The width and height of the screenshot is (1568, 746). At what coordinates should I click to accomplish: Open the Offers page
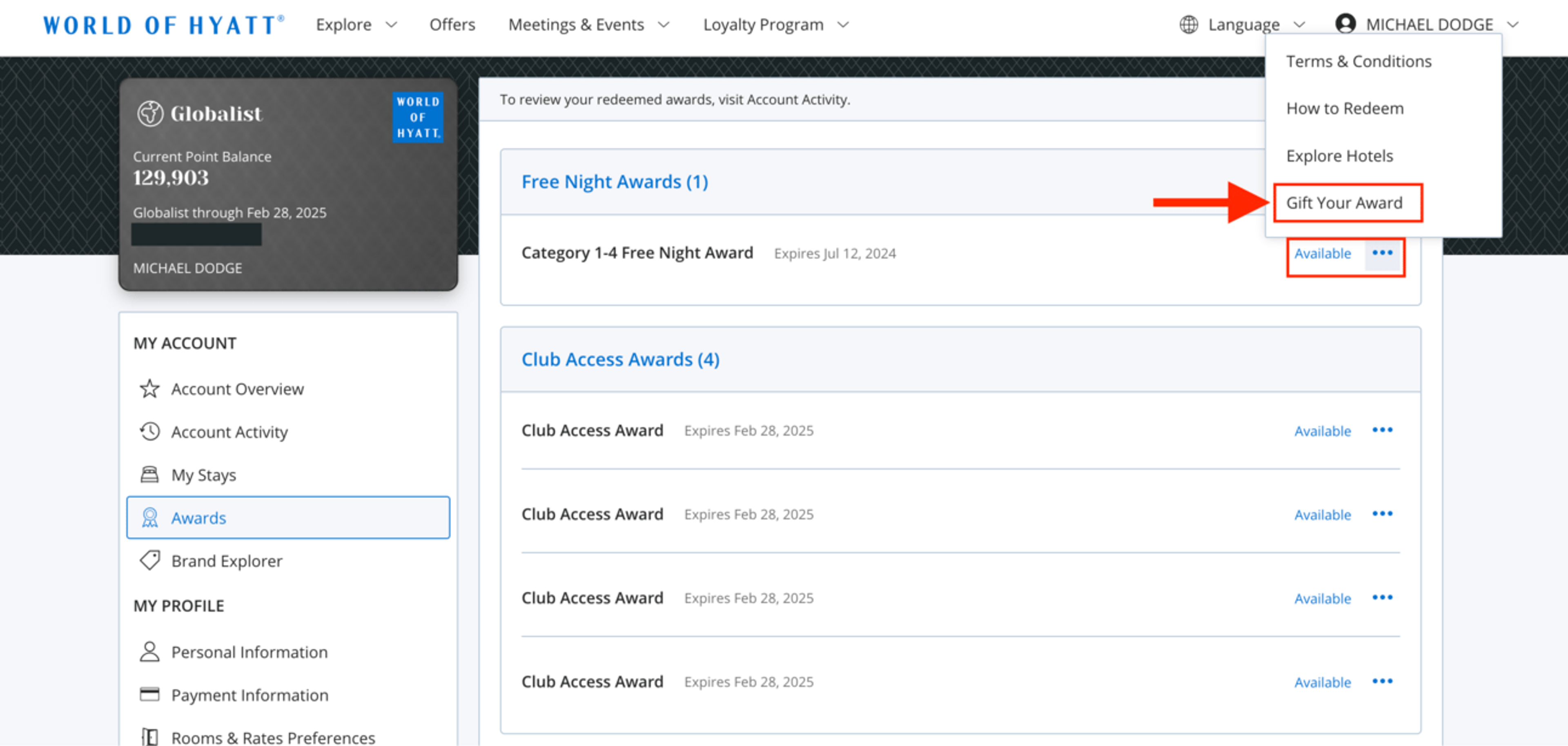[452, 25]
